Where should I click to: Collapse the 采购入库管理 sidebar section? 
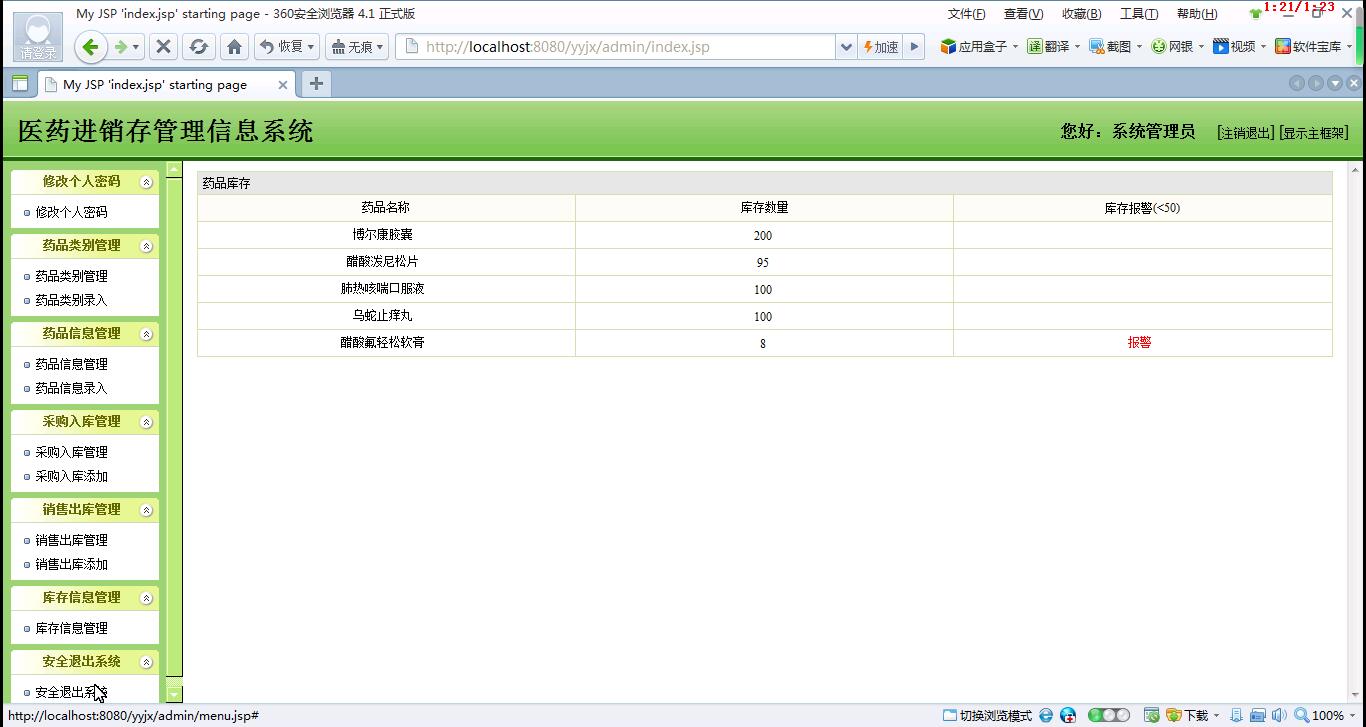pyautogui.click(x=147, y=422)
